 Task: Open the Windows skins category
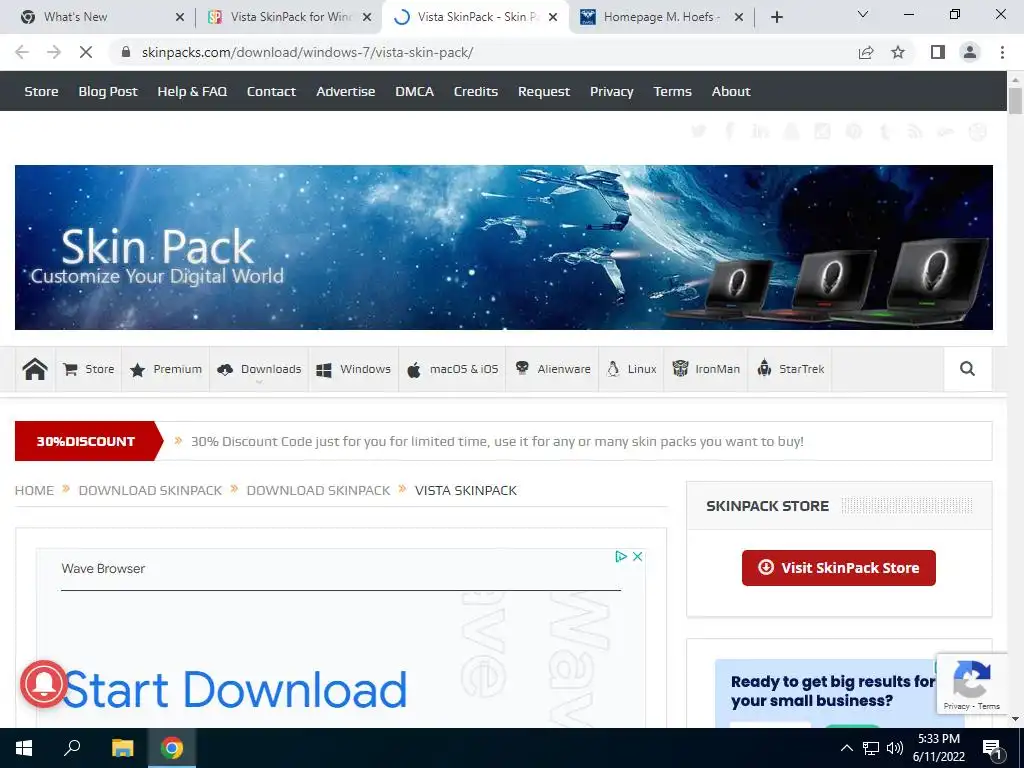tap(353, 369)
